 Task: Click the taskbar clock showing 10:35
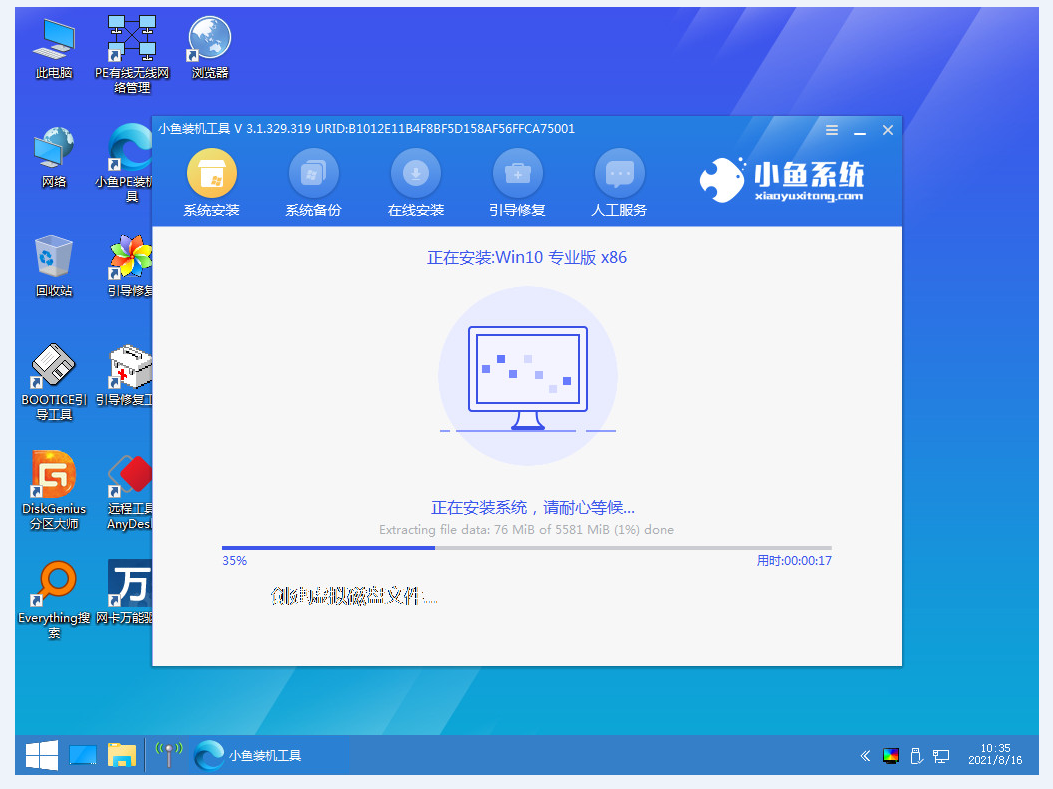click(995, 755)
